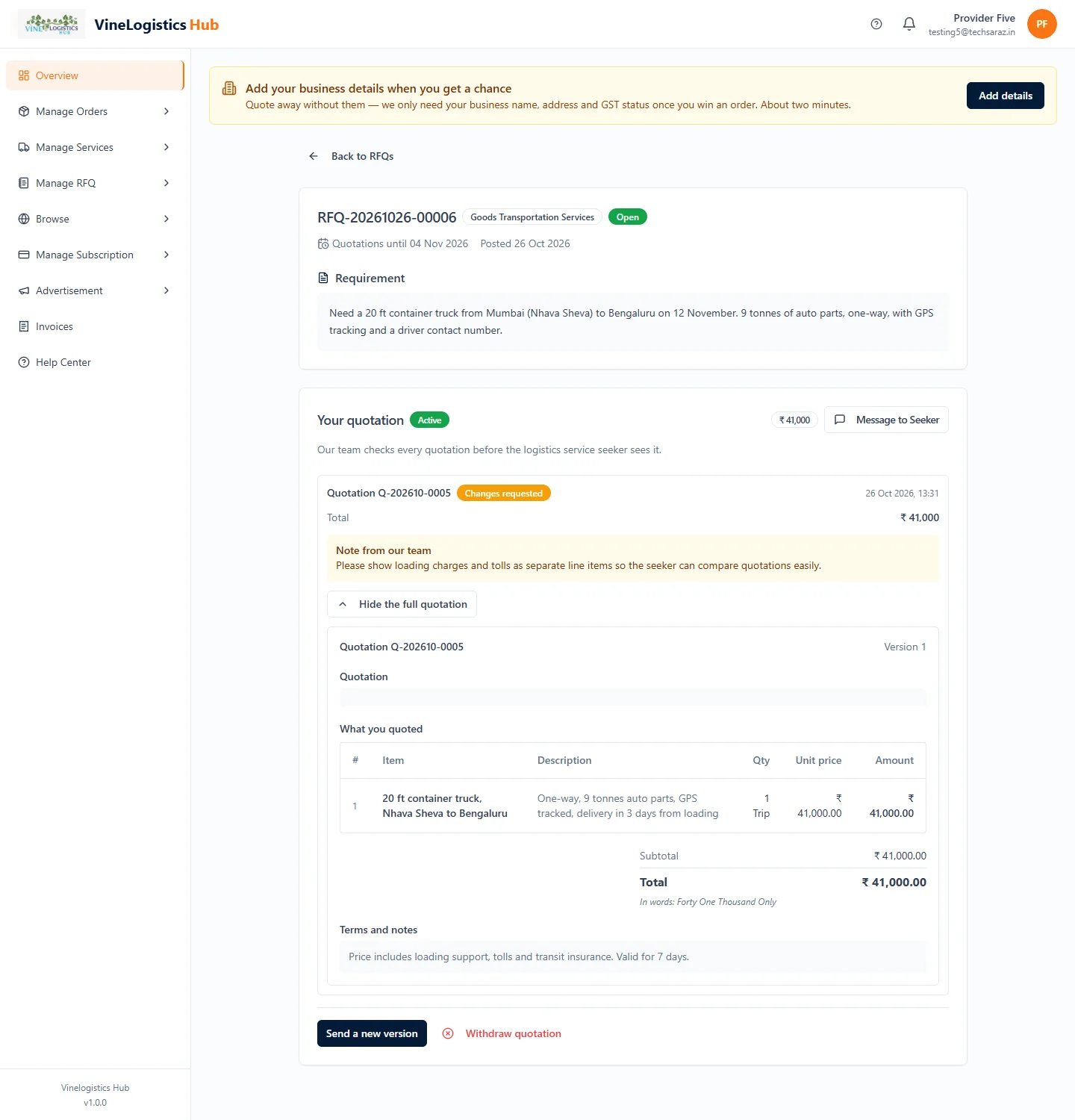Open the notifications bell
The width and height of the screenshot is (1075, 1120).
tap(909, 24)
